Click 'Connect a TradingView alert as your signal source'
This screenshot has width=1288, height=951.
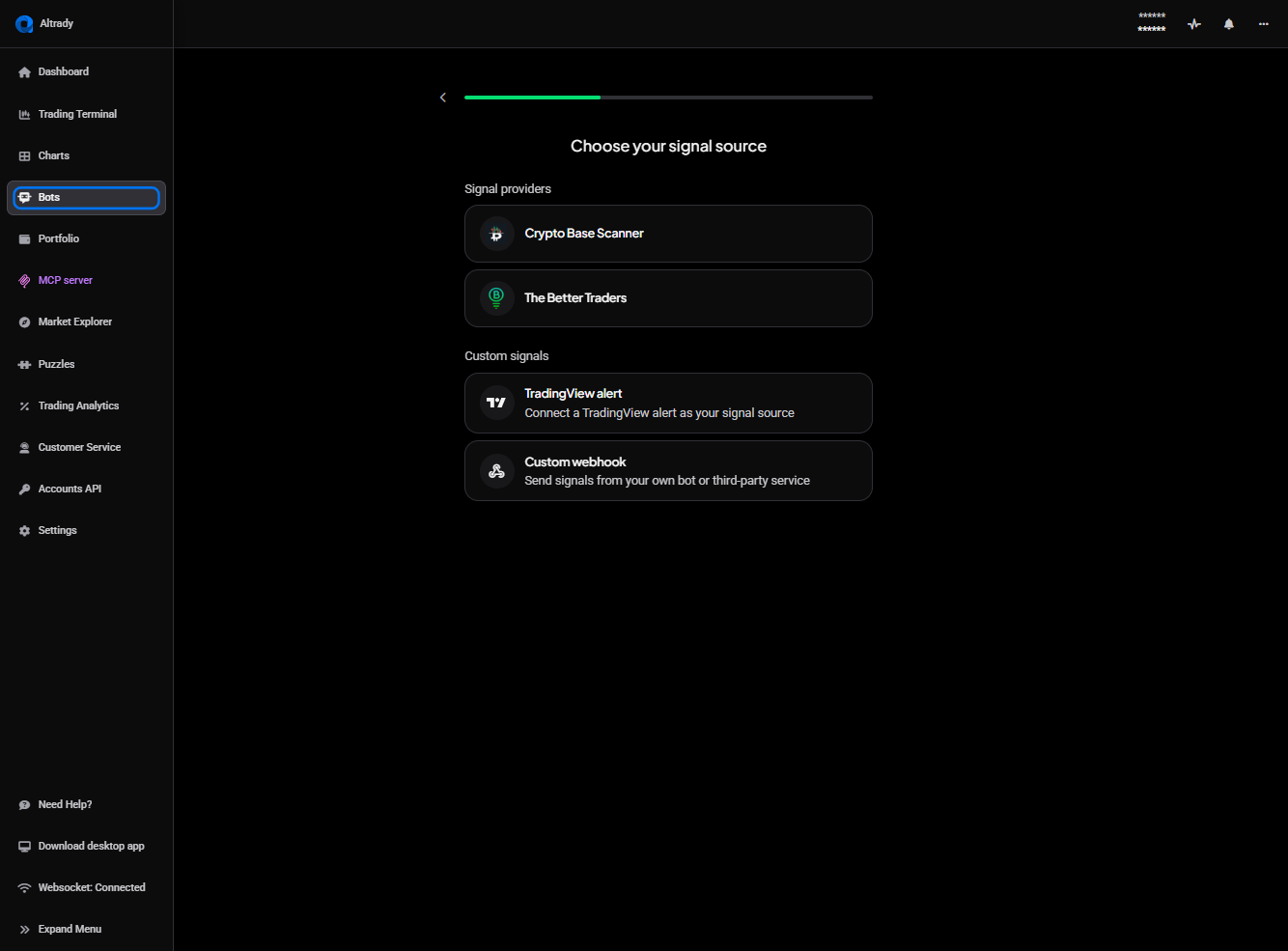click(659, 413)
